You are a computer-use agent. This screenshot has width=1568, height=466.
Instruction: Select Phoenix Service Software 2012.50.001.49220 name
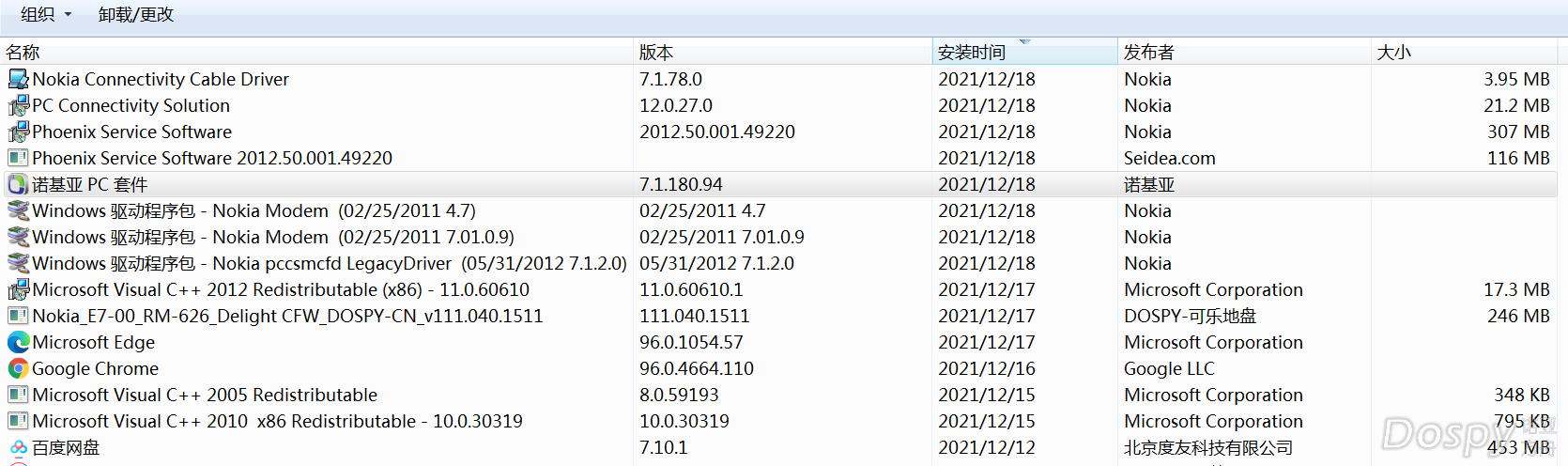click(212, 158)
